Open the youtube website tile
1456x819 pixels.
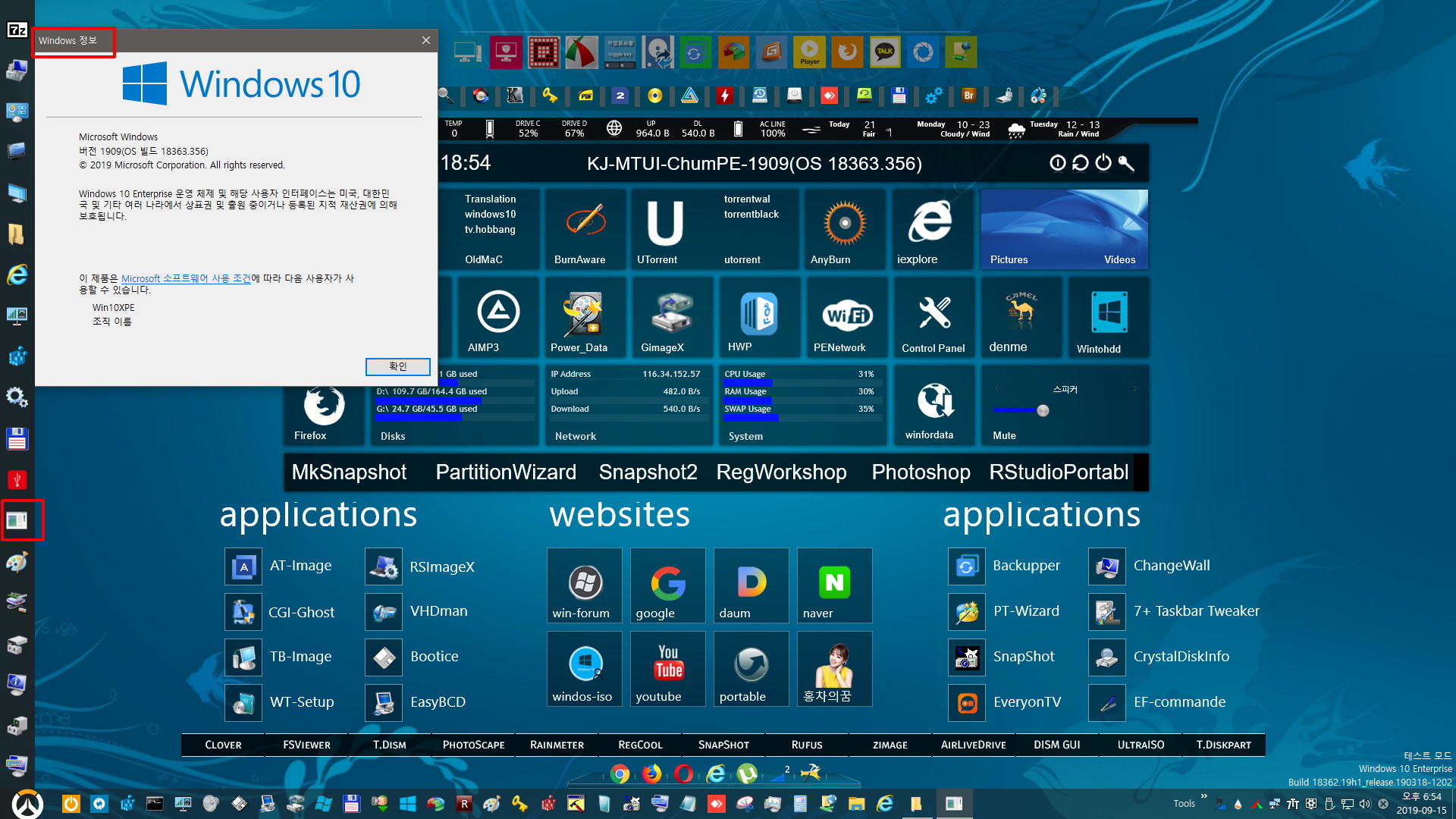(x=667, y=669)
